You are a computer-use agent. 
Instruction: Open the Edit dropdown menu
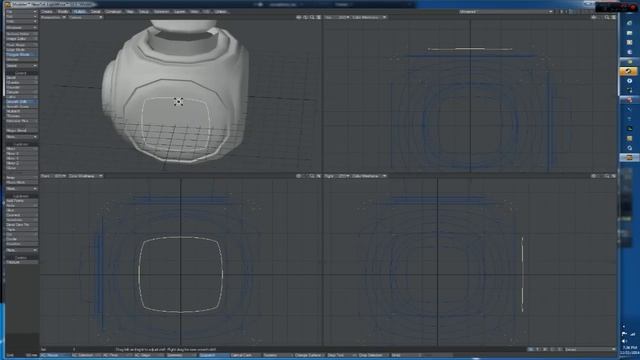pyautogui.click(x=22, y=17)
